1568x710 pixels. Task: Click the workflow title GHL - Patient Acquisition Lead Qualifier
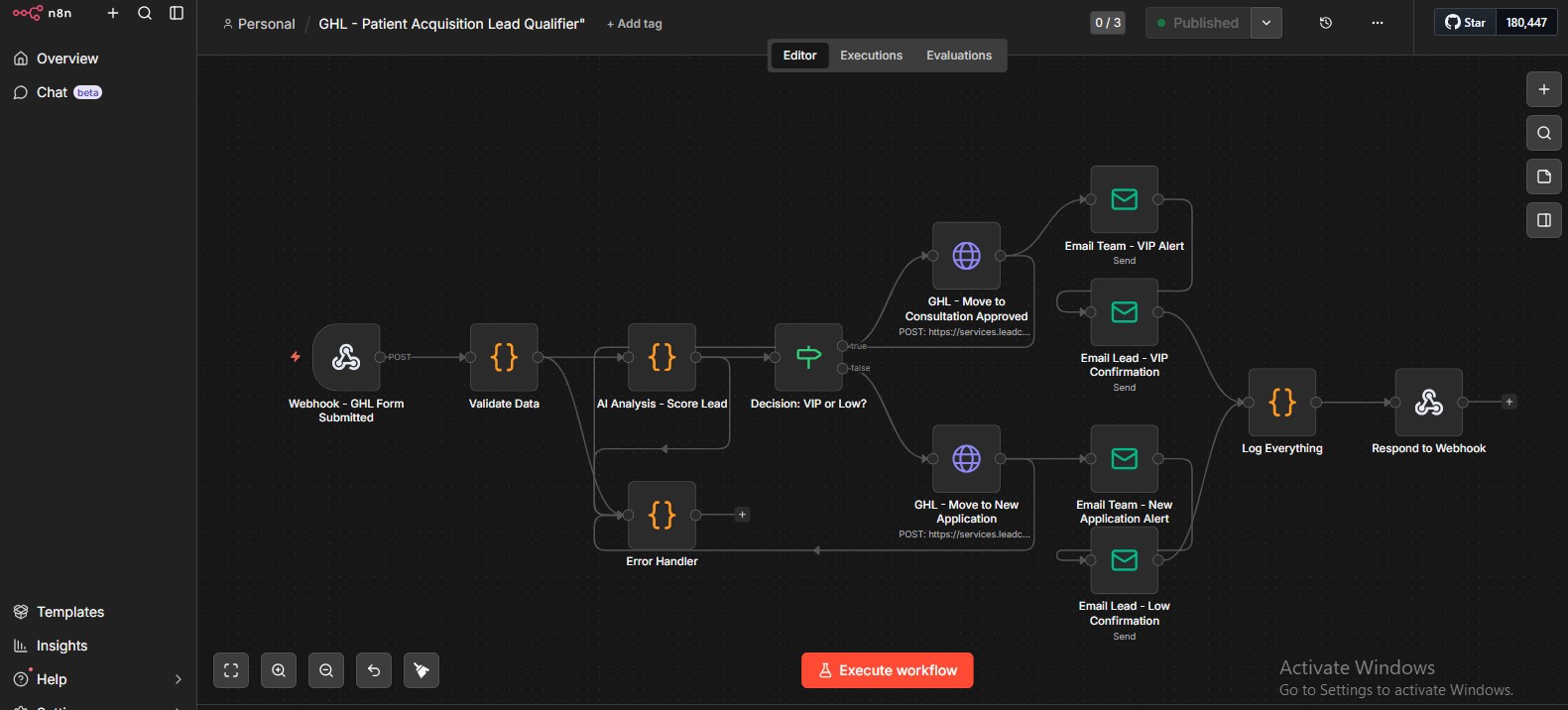[451, 24]
